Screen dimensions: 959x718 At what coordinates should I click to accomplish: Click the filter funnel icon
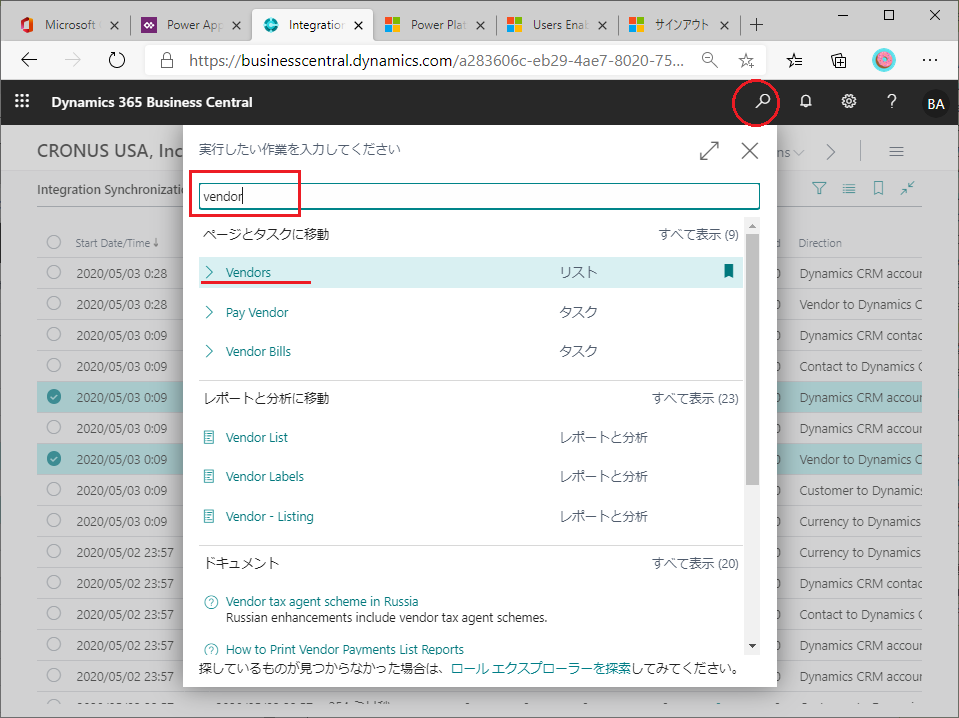point(819,188)
